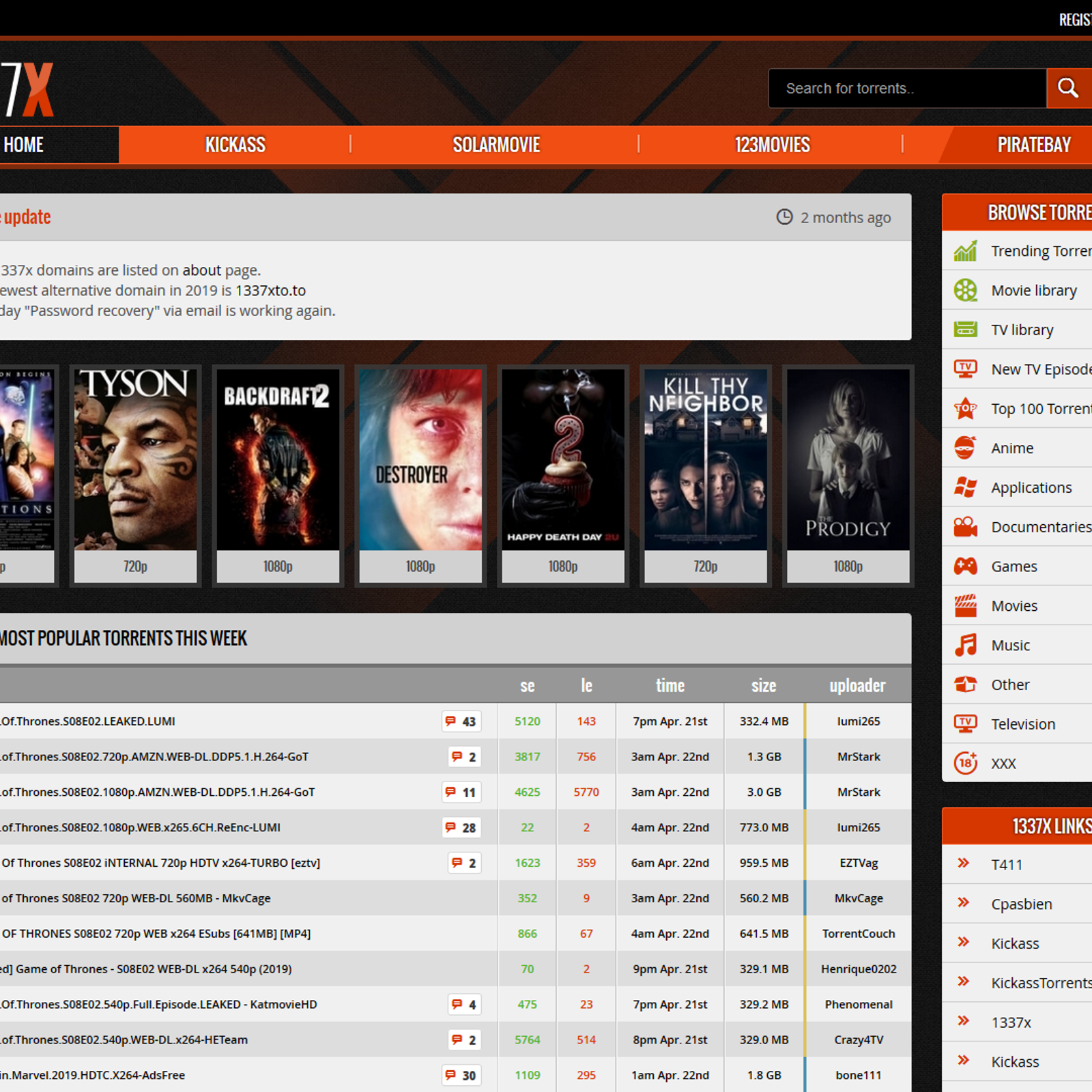Click the XXX 18+ icon
Viewport: 1092px width, 1092px height.
point(965,763)
